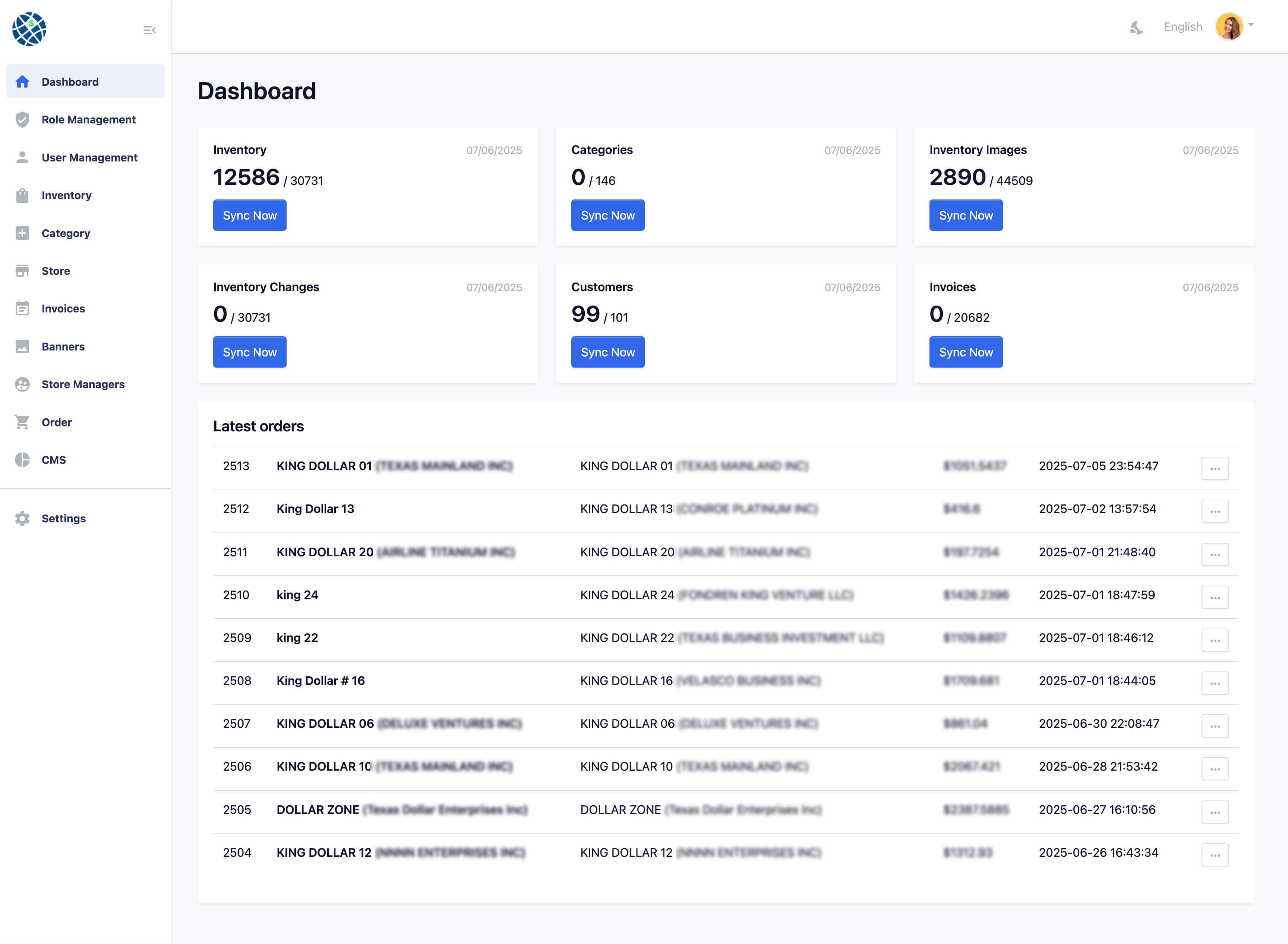Go to Store Managers page
The image size is (1288, 944).
[x=83, y=384]
